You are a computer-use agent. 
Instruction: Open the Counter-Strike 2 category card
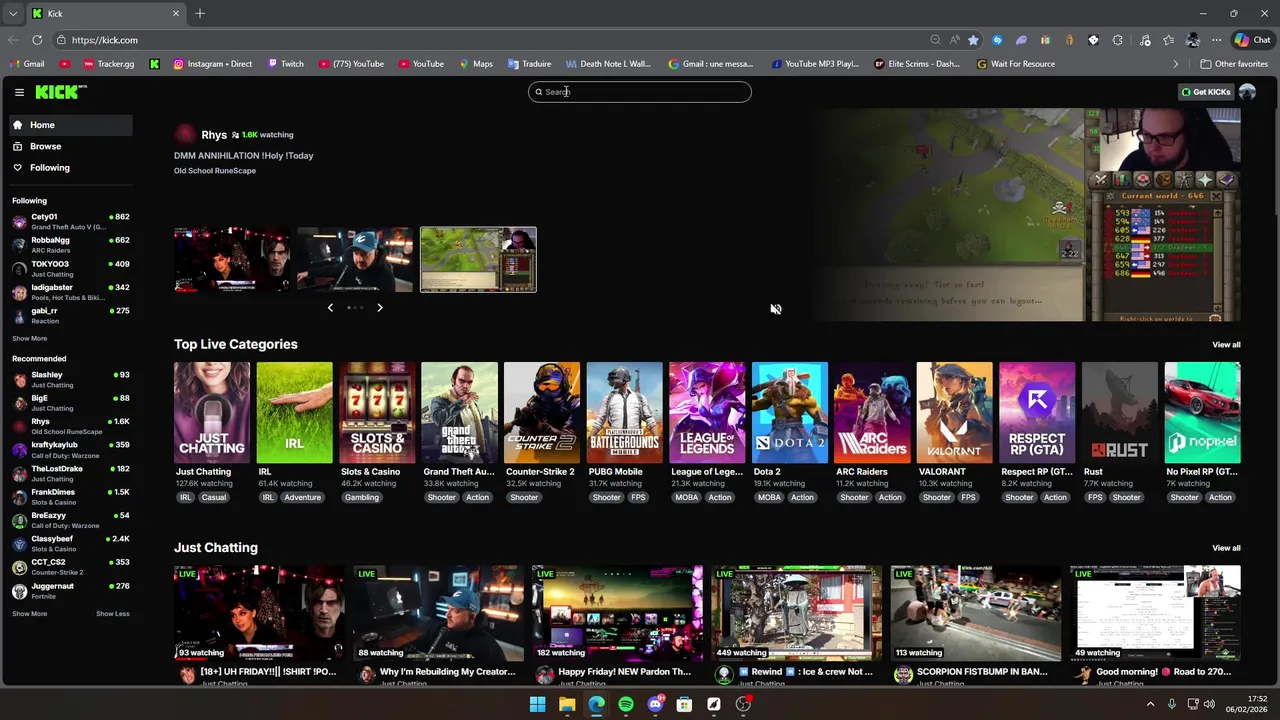pyautogui.click(x=542, y=413)
